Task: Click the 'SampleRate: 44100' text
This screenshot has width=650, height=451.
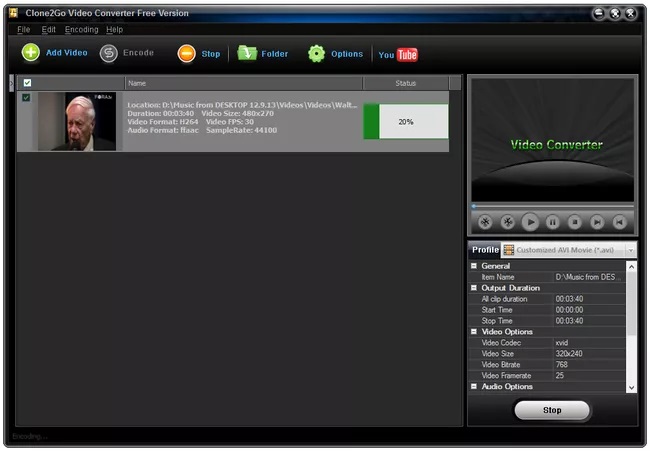Action: 241,130
